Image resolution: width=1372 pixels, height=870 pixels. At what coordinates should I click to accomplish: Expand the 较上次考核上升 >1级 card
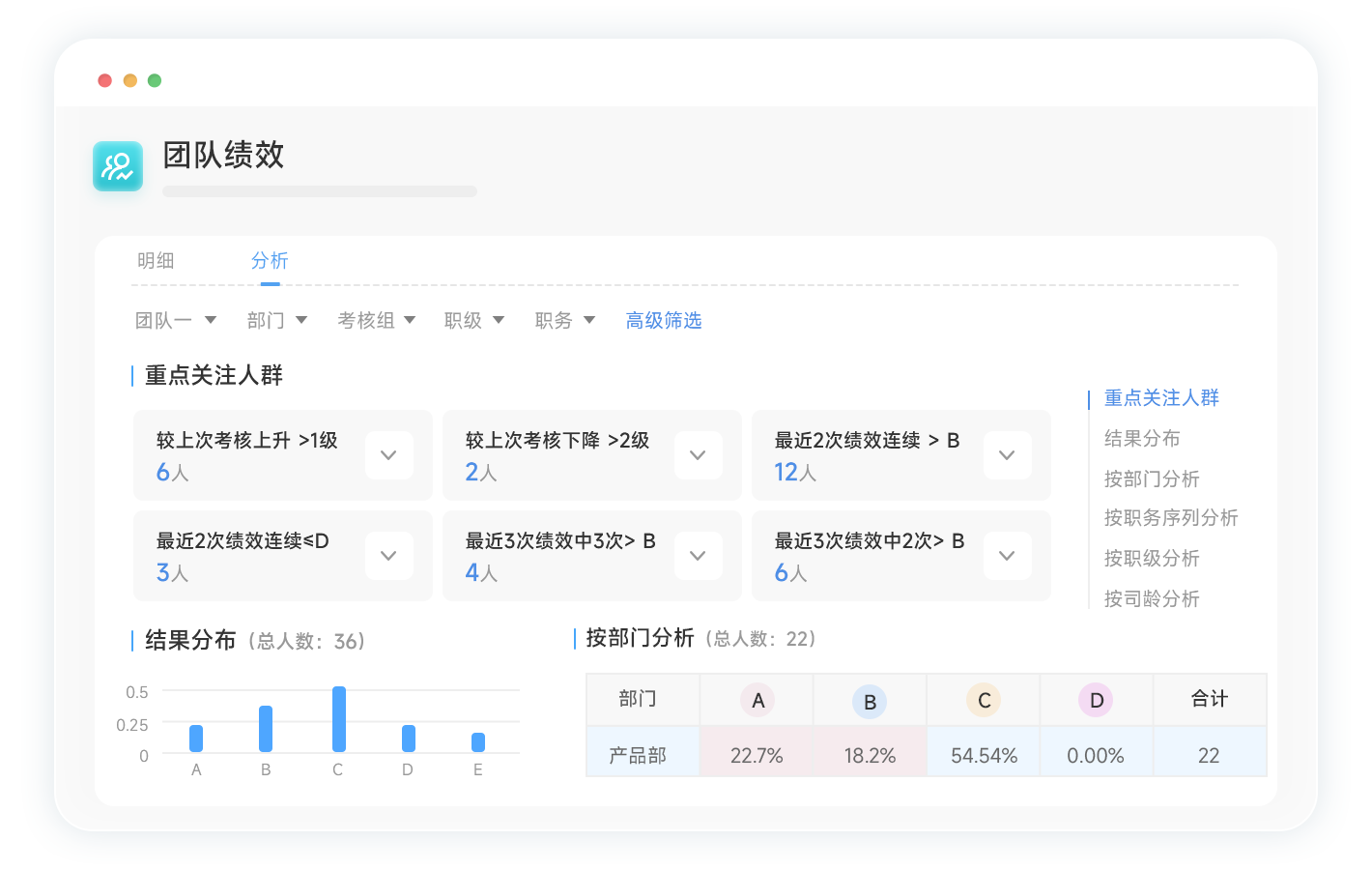(388, 455)
